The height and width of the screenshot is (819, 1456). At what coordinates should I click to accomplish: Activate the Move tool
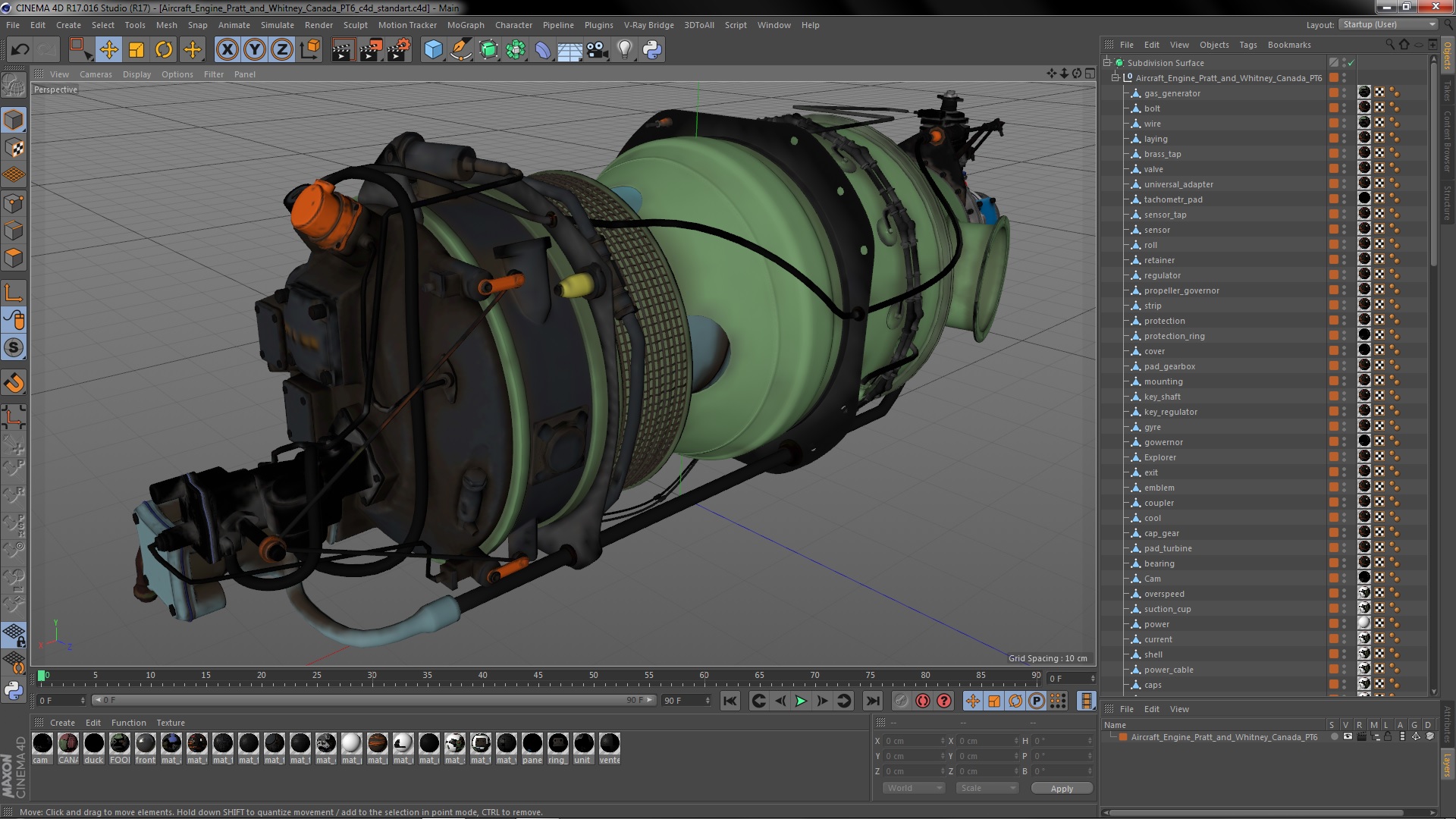coord(108,50)
